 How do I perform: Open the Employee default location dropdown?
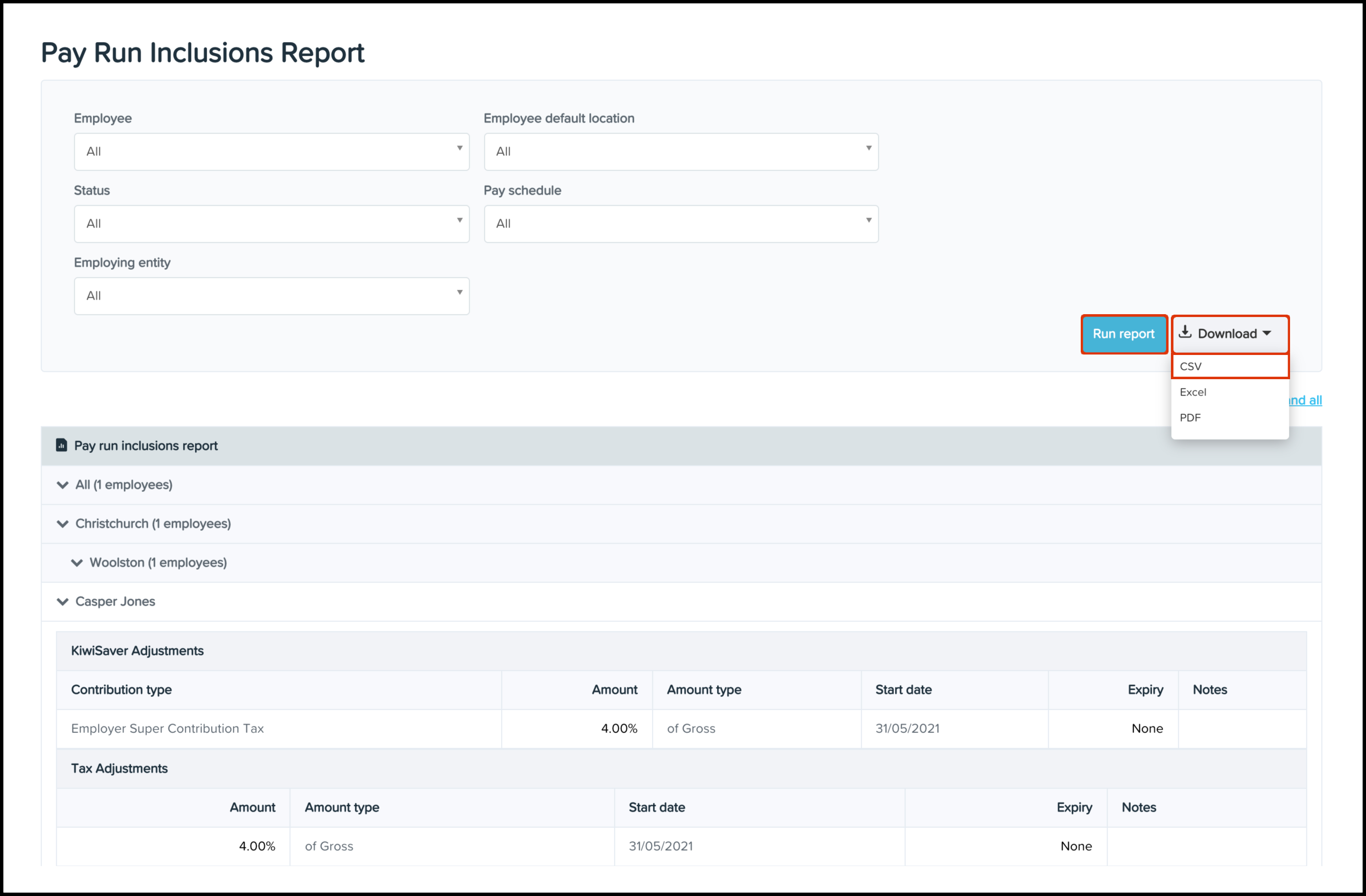681,151
